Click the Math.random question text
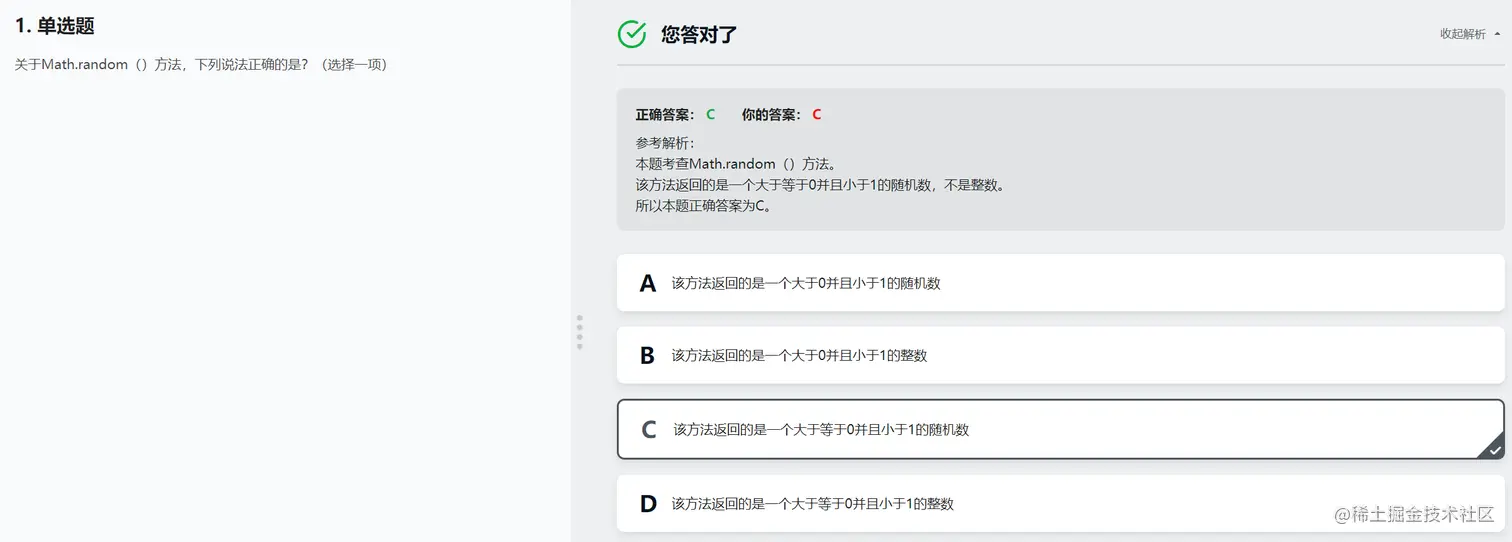The width and height of the screenshot is (1512, 542). 200,64
